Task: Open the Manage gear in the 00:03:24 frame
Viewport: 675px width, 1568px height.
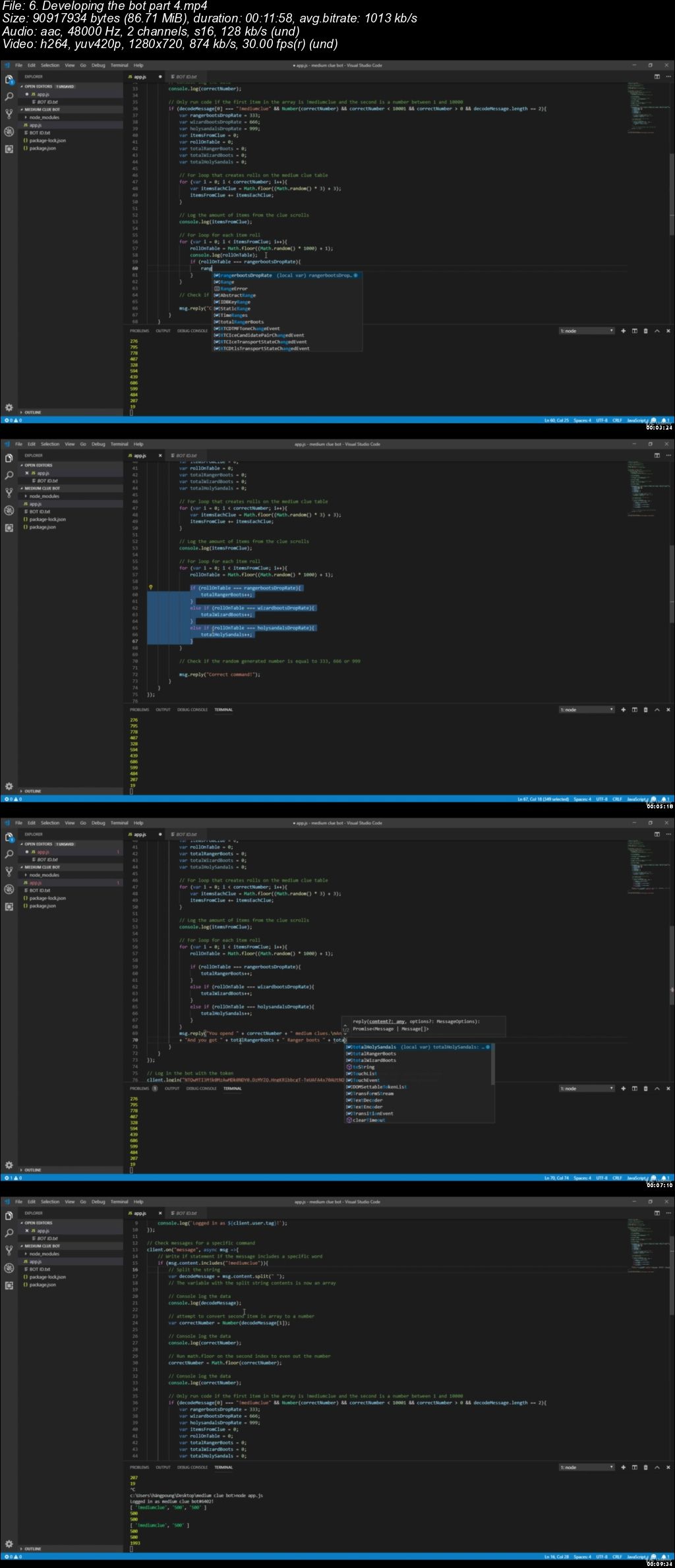Action: pyautogui.click(x=9, y=408)
